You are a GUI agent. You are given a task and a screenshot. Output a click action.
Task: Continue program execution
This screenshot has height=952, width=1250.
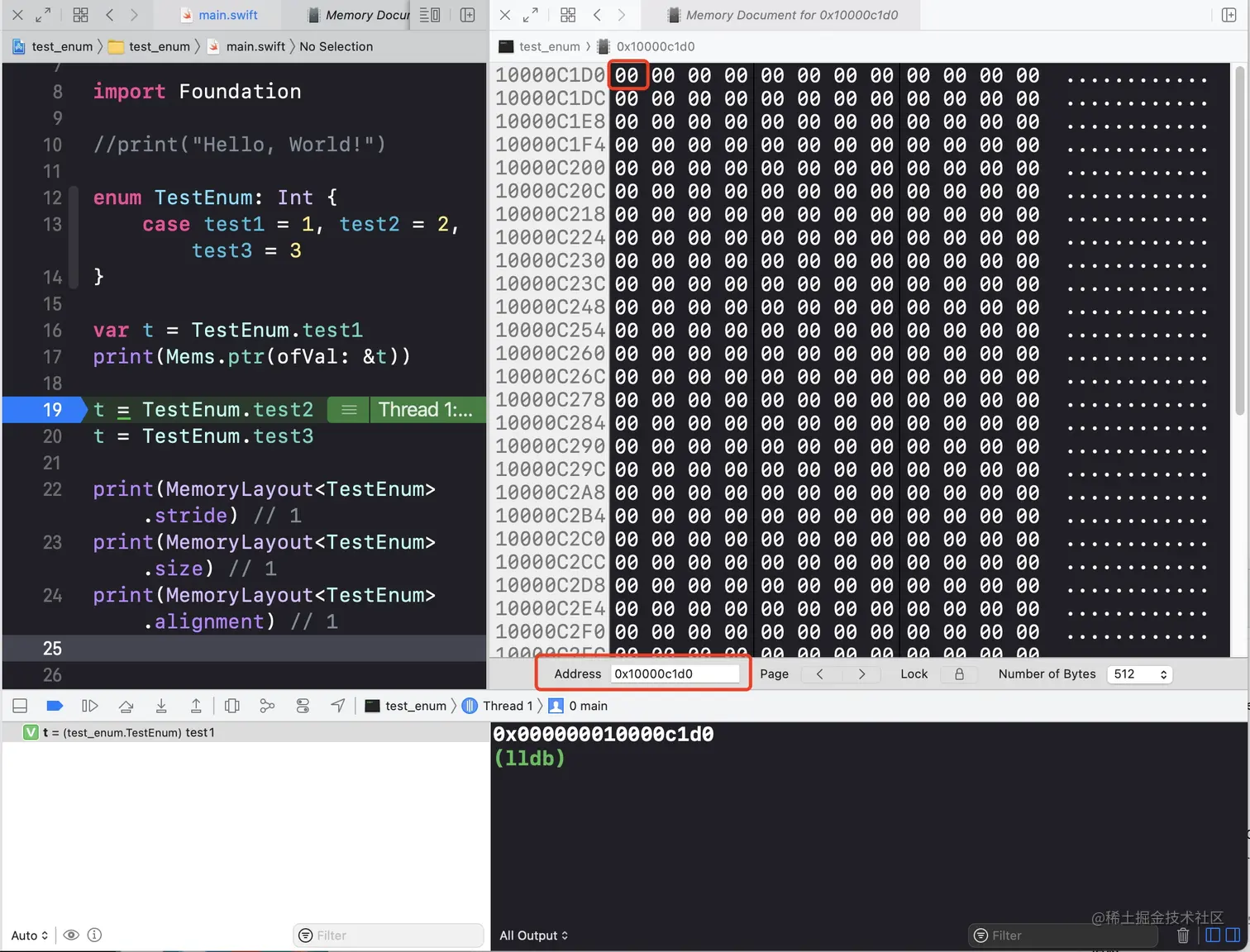(x=89, y=706)
